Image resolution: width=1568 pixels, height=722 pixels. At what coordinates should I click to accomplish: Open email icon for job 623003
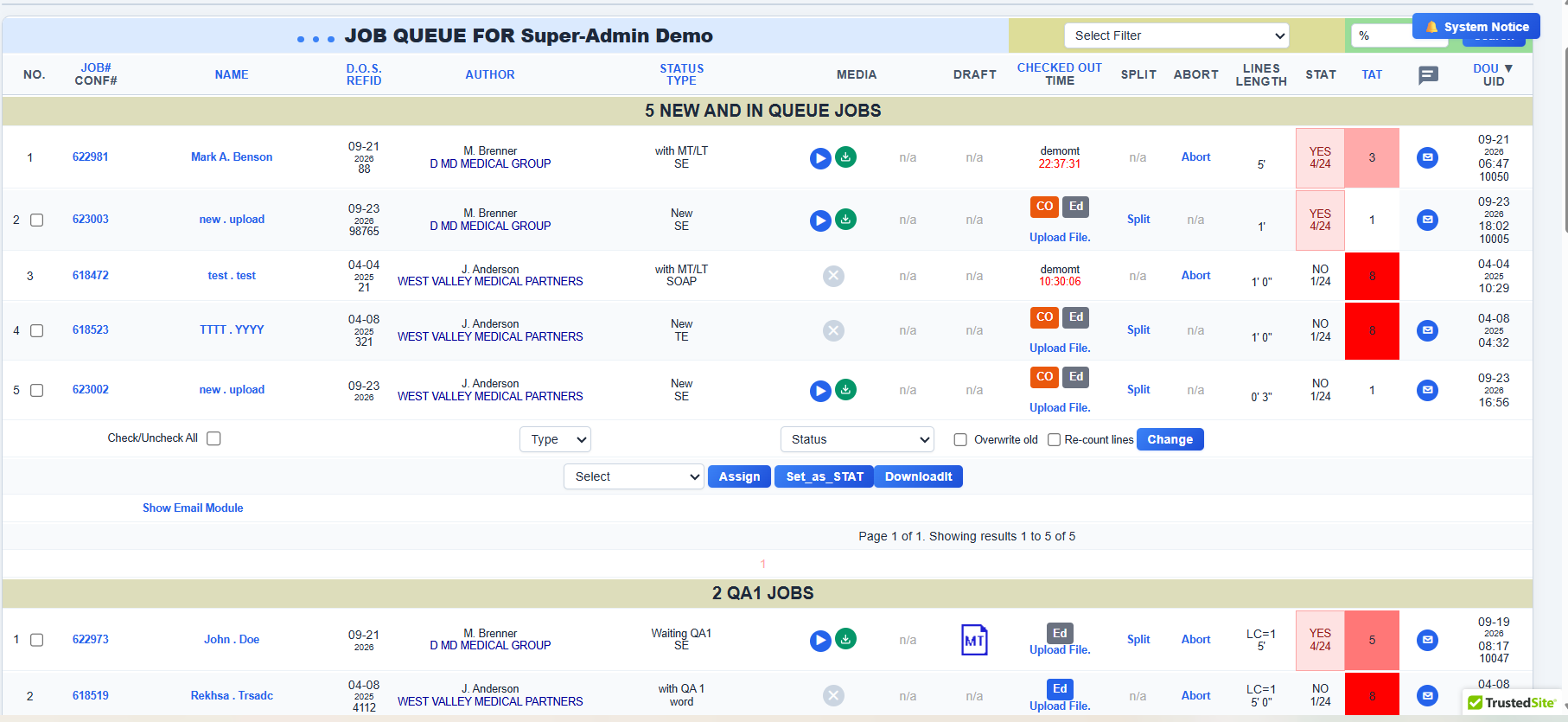[x=1428, y=220]
